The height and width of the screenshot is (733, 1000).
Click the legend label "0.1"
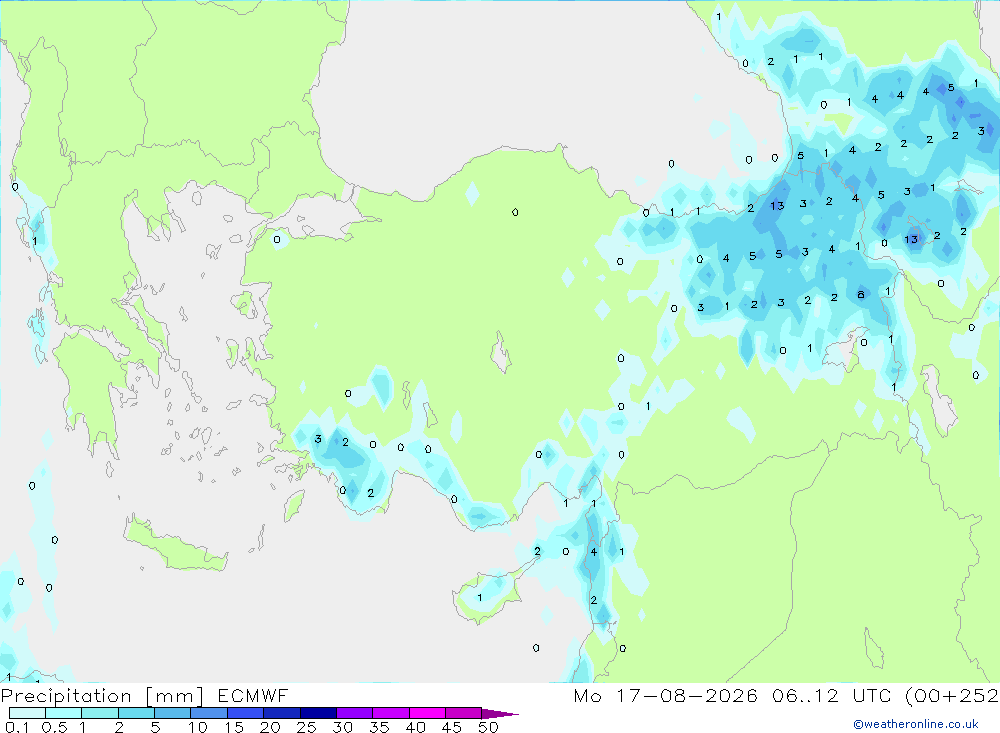(x=16, y=727)
